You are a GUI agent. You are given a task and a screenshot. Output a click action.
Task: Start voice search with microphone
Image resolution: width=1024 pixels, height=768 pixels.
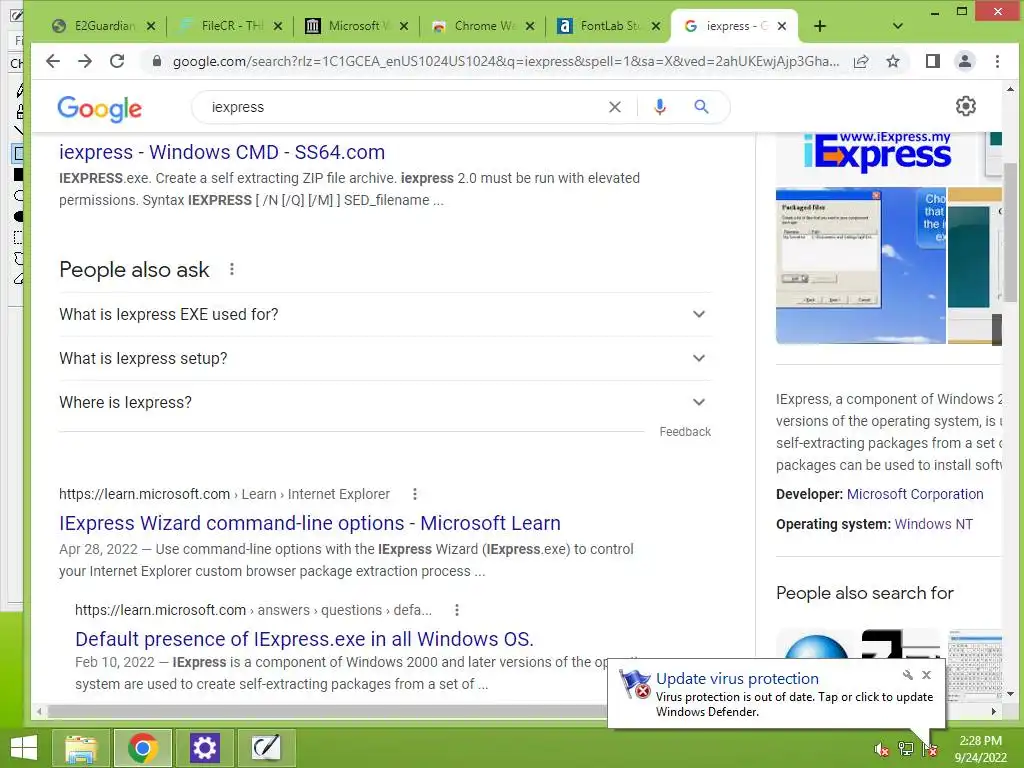coord(660,107)
